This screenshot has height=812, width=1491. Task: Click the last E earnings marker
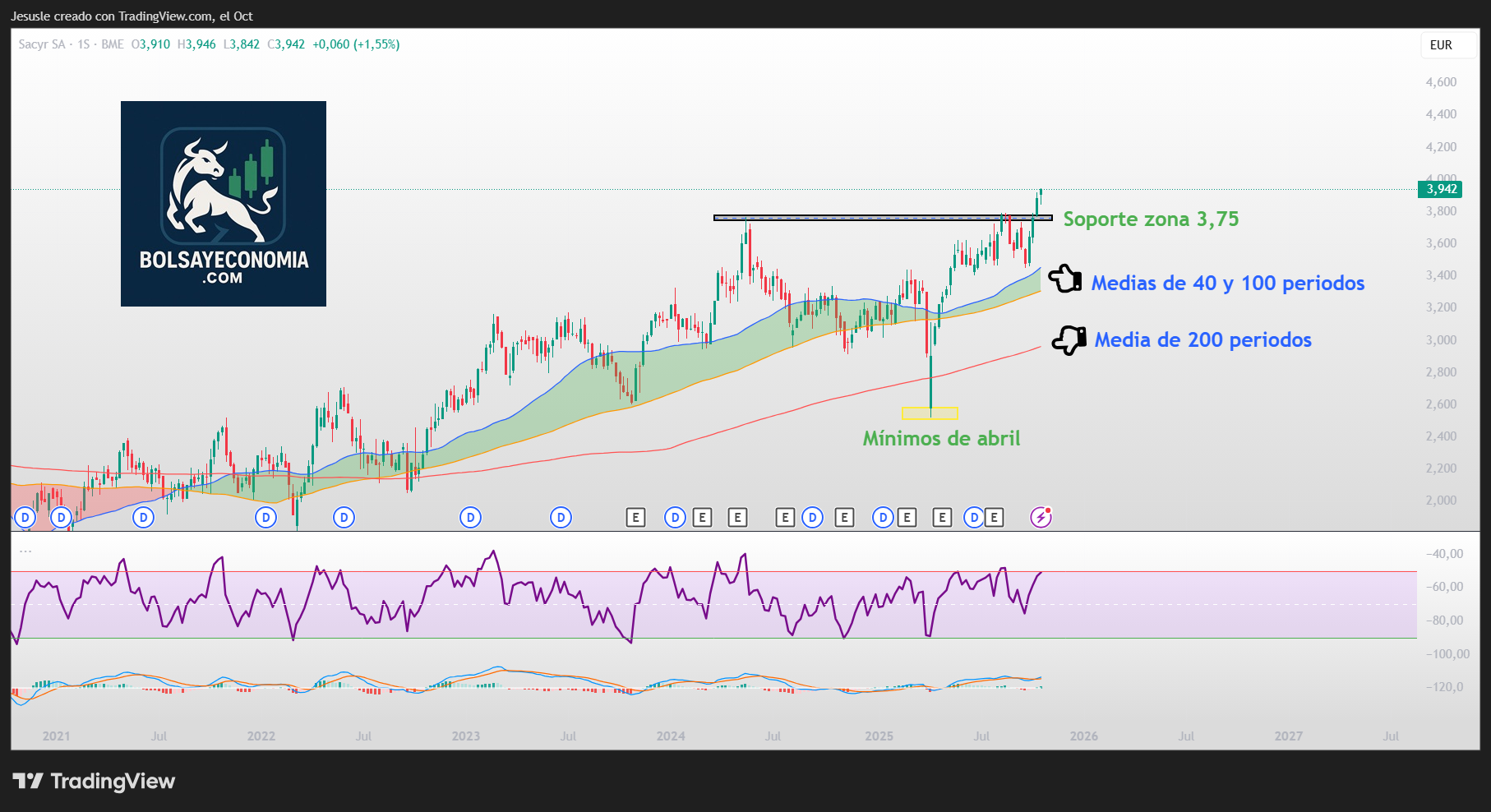tap(995, 517)
